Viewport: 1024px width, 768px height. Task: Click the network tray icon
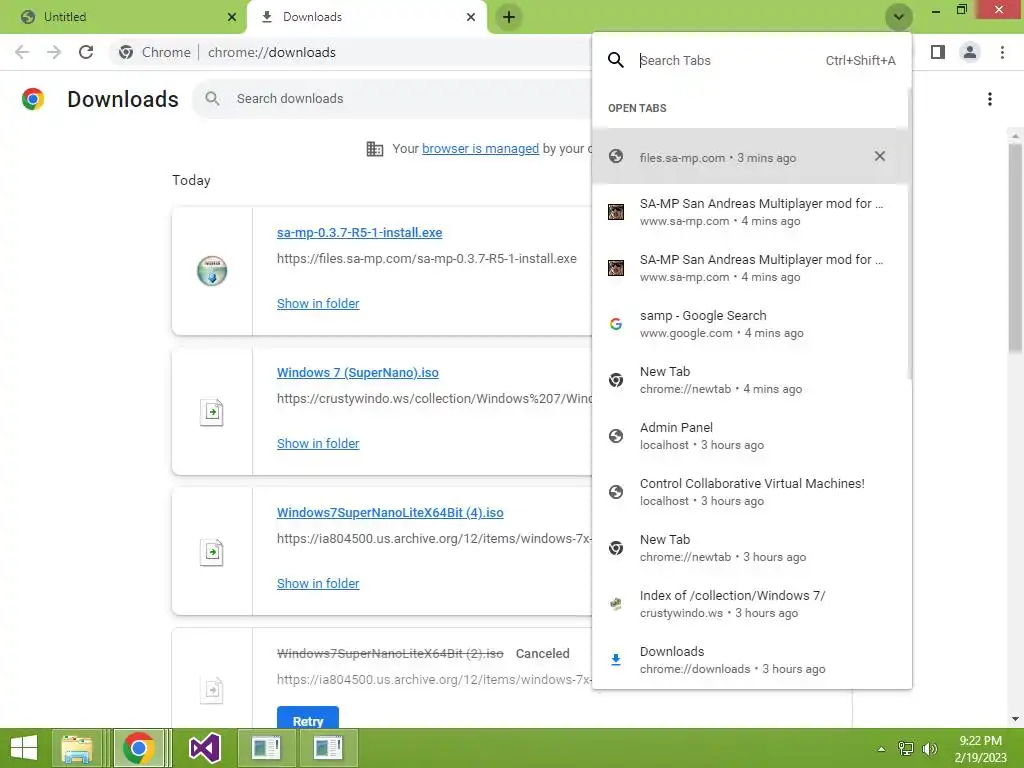point(906,749)
